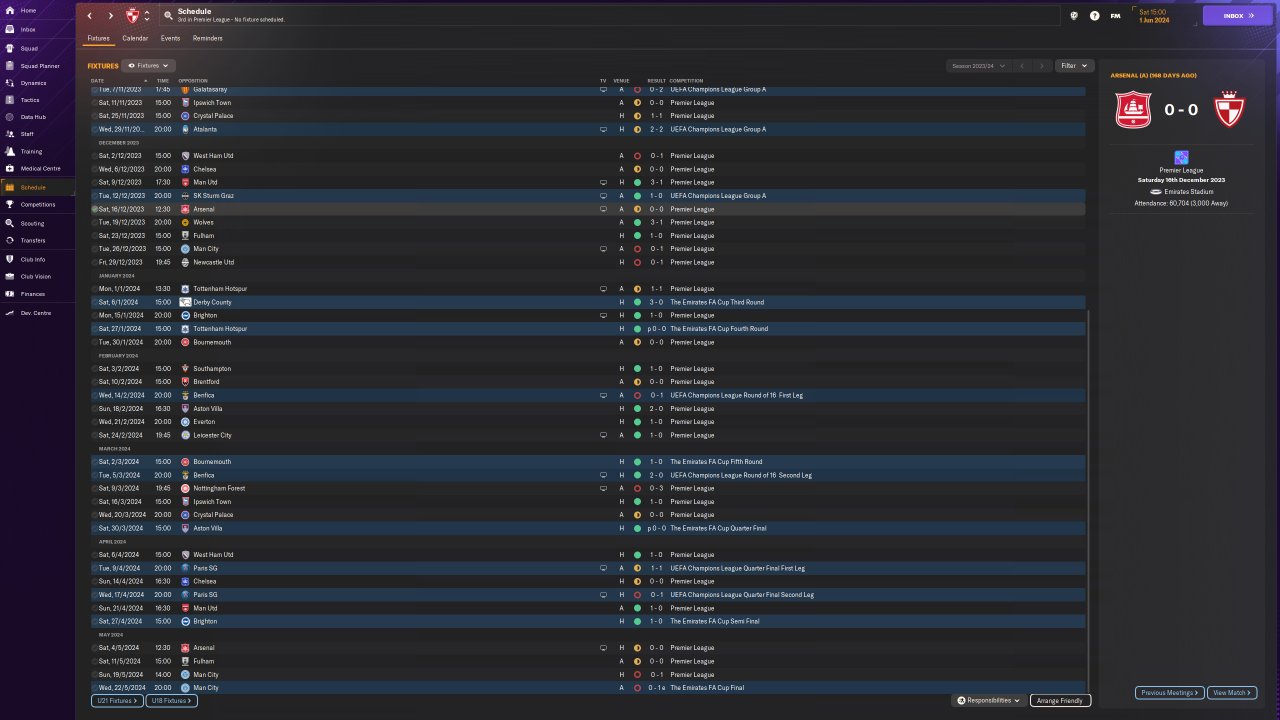Viewport: 1280px width, 720px height.
Task: Select the Newcastle Utd fixture on 29/12/2023
Action: coord(587,262)
